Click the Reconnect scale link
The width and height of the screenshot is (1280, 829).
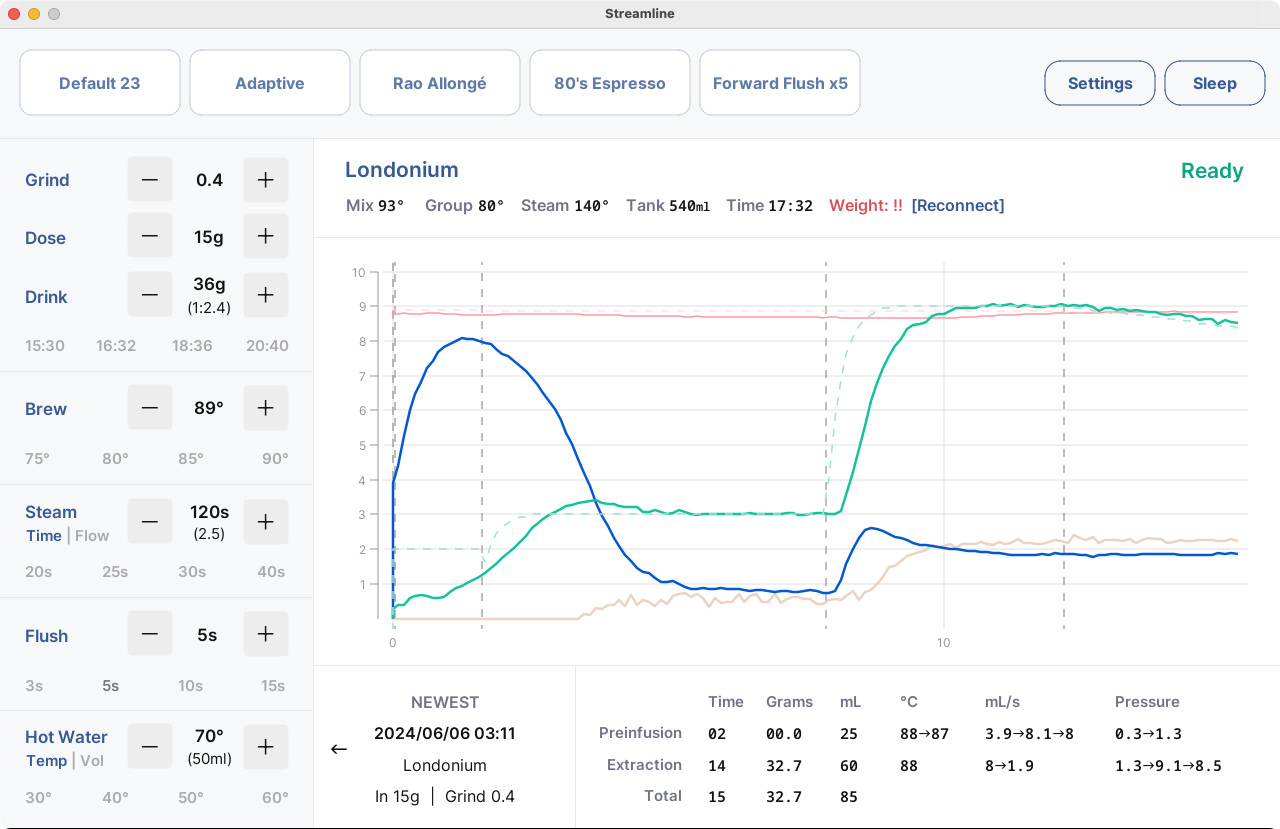tap(958, 205)
